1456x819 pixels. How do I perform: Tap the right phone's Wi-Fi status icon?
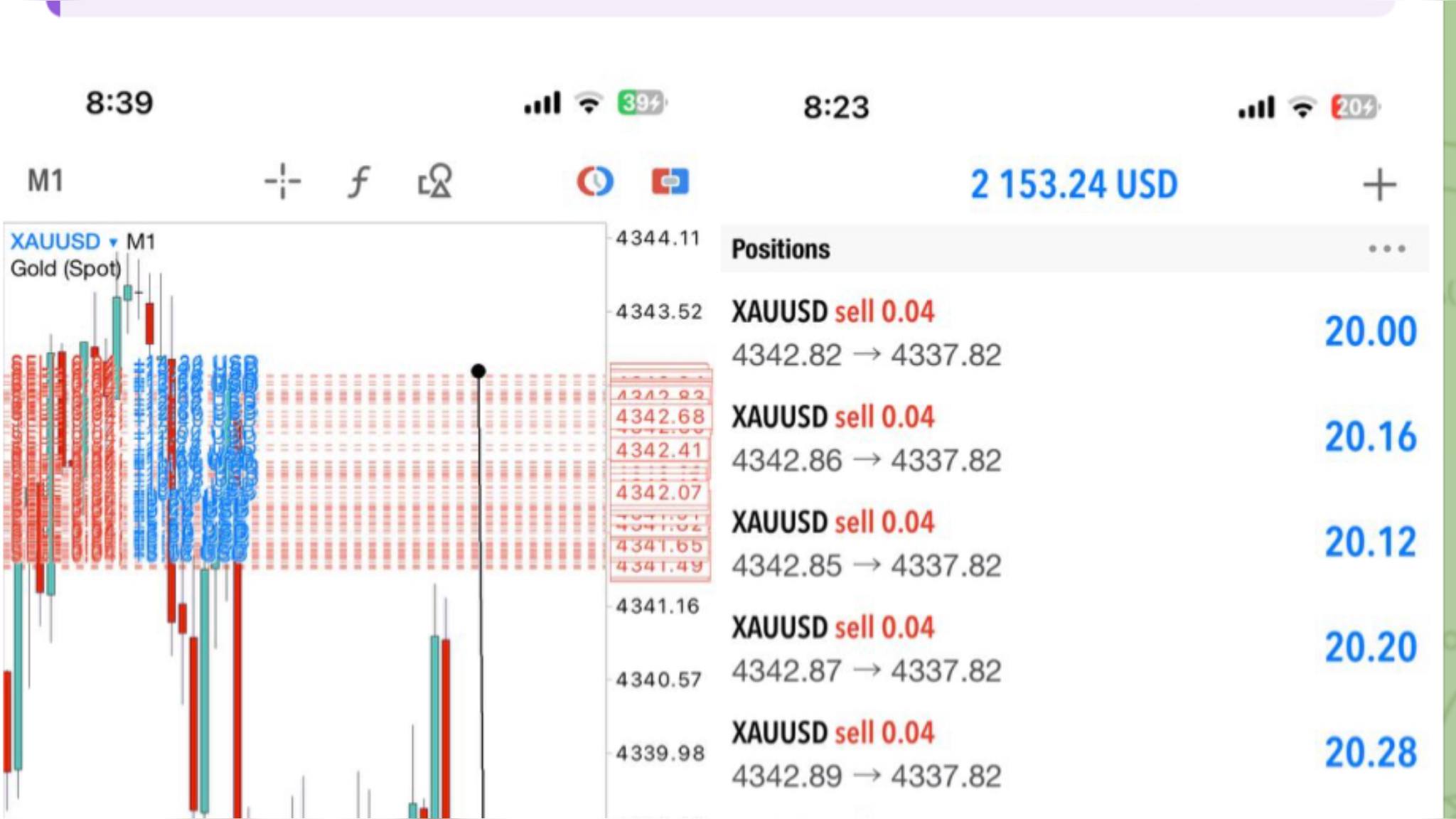tap(1302, 107)
